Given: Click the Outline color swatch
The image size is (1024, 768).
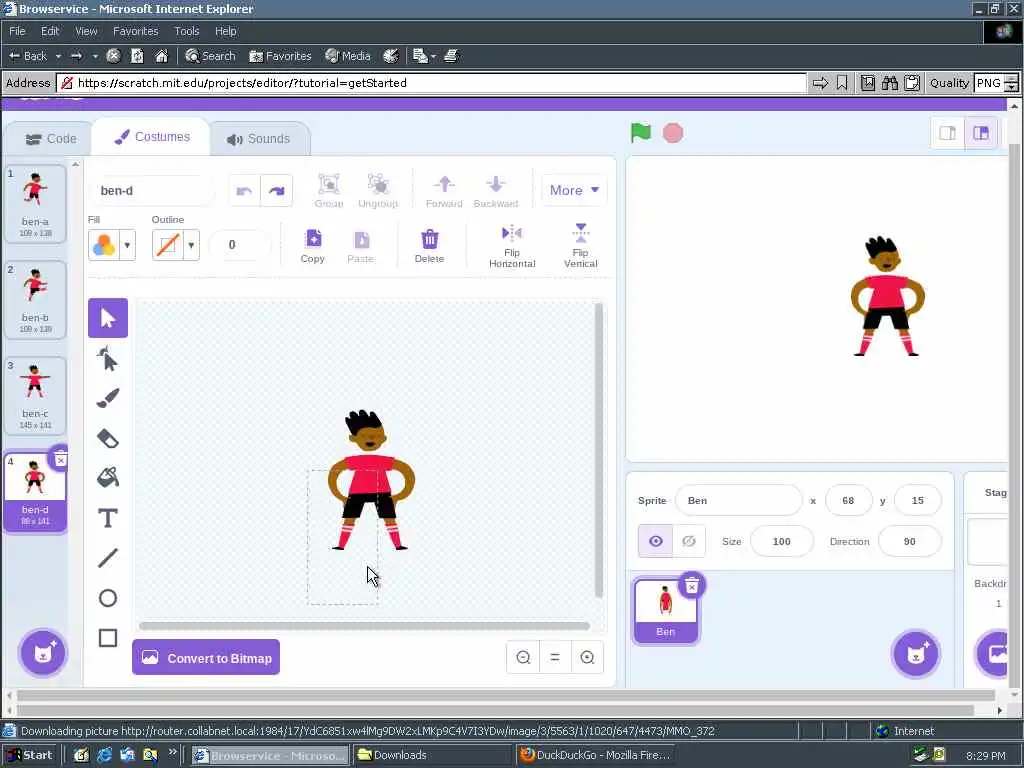Looking at the screenshot, I should coord(168,246).
